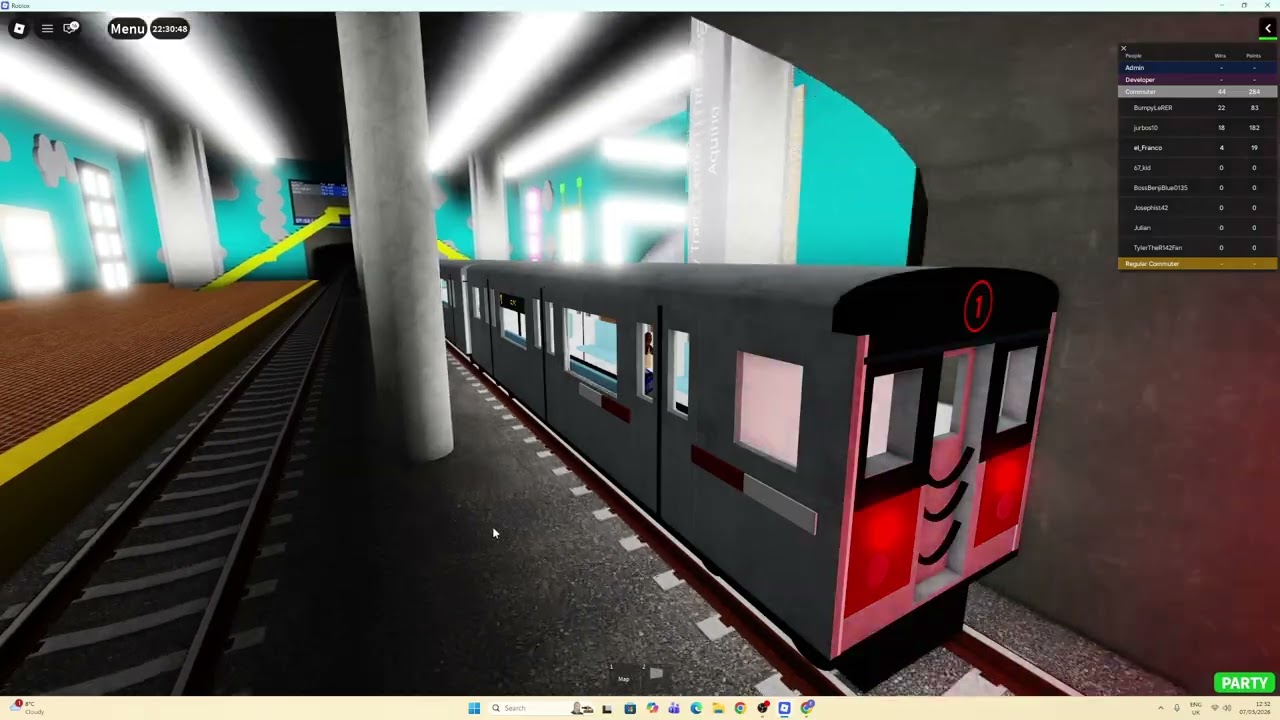
Task: Show hidden system tray icons
Action: (1161, 708)
